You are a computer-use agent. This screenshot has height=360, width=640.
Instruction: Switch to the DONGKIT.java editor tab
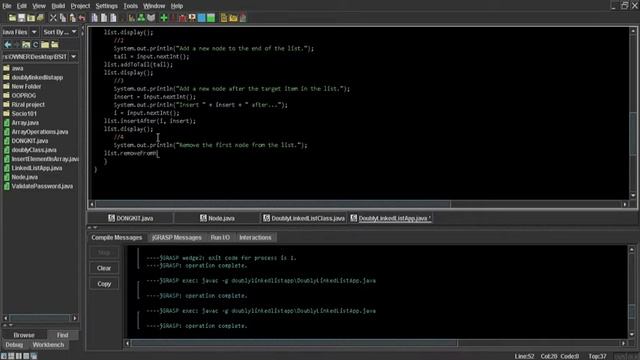coord(131,218)
